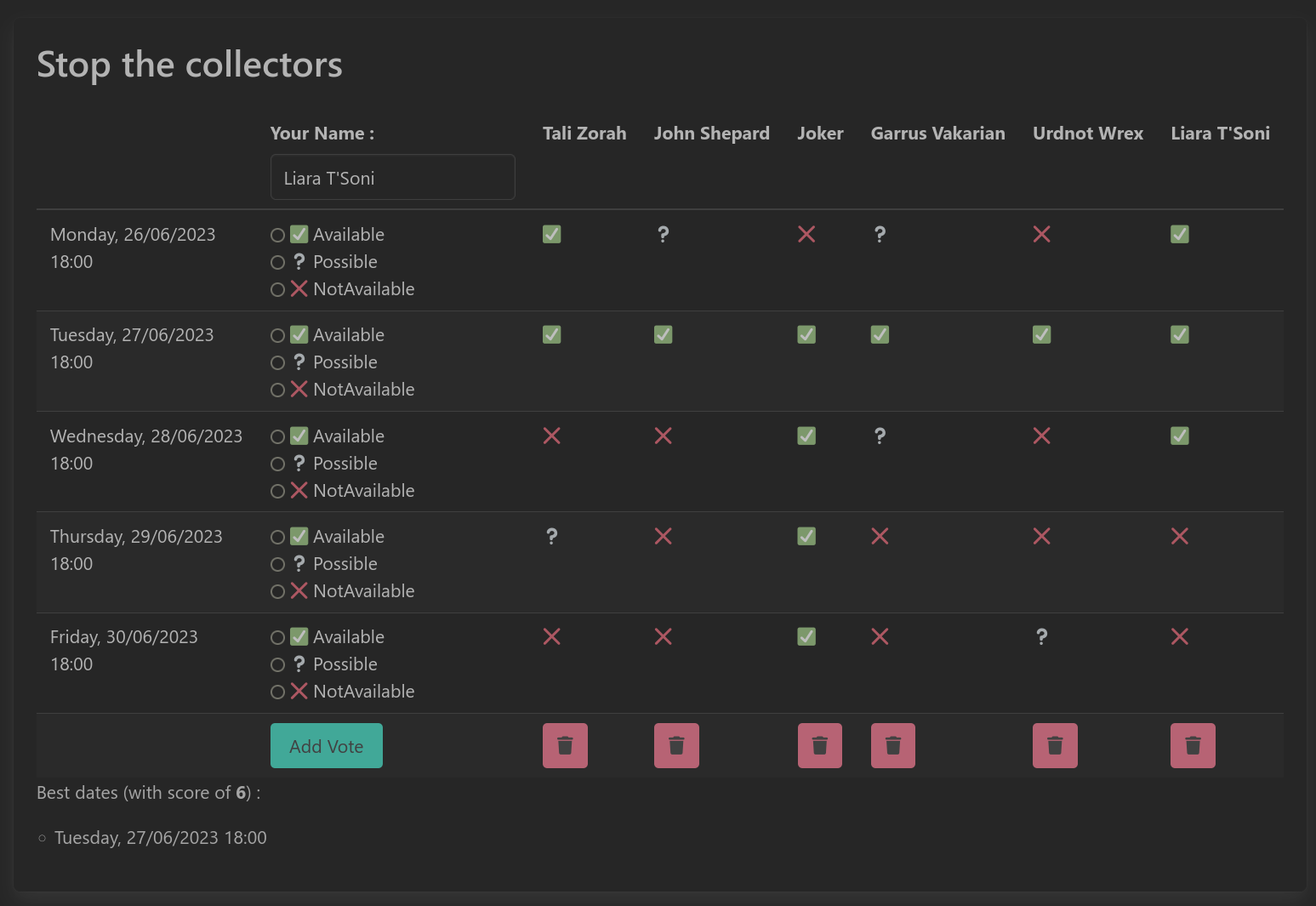Viewport: 1316px width, 906px height.
Task: Select Possible for Tuesday 27/06/2023
Action: 277,362
